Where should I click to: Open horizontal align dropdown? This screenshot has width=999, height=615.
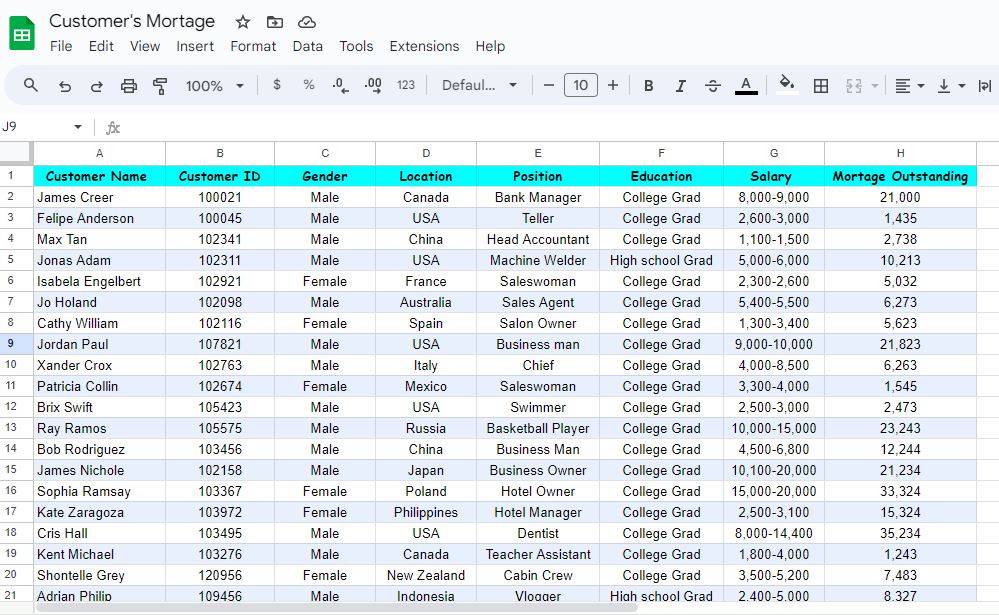909,85
